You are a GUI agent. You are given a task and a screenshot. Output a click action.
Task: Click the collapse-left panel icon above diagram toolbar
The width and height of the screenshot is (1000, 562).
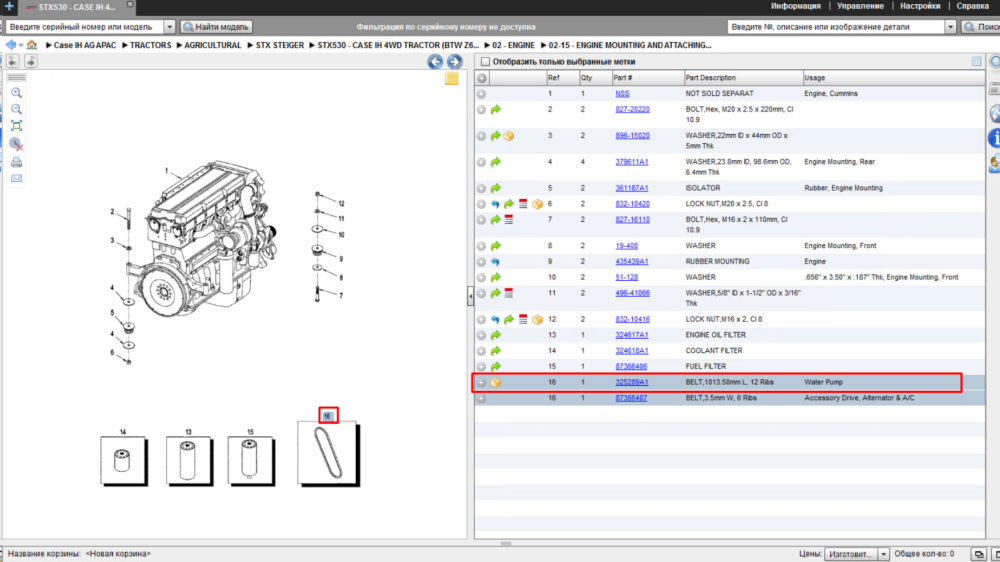(13, 61)
